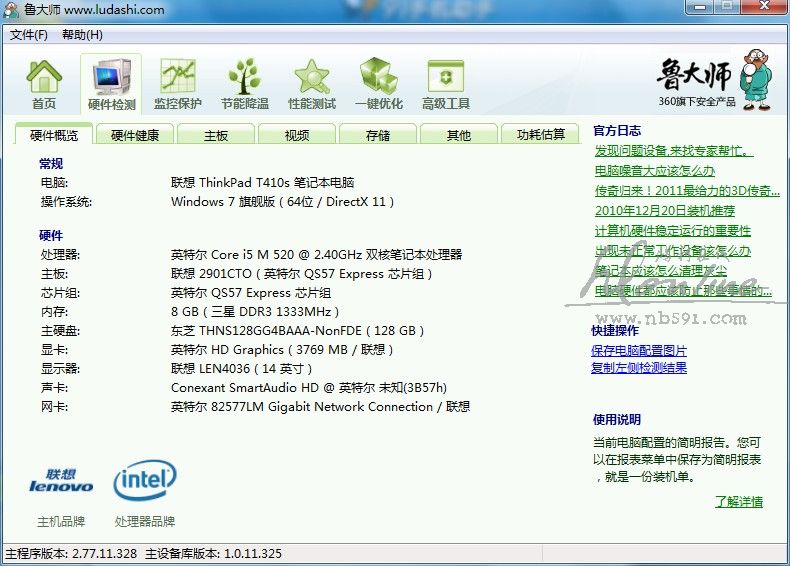Switch to the 存储 tab

point(378,135)
